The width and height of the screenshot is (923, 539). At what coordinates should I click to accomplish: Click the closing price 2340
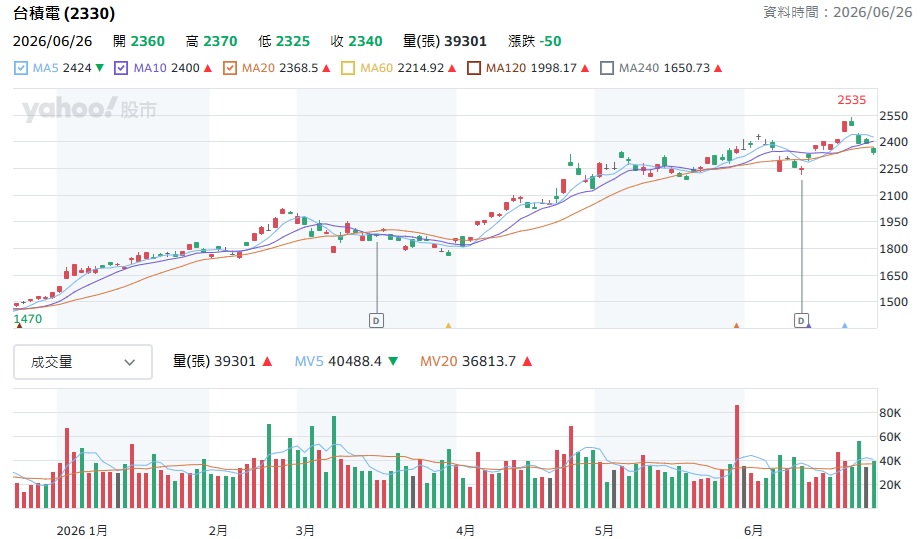[365, 41]
